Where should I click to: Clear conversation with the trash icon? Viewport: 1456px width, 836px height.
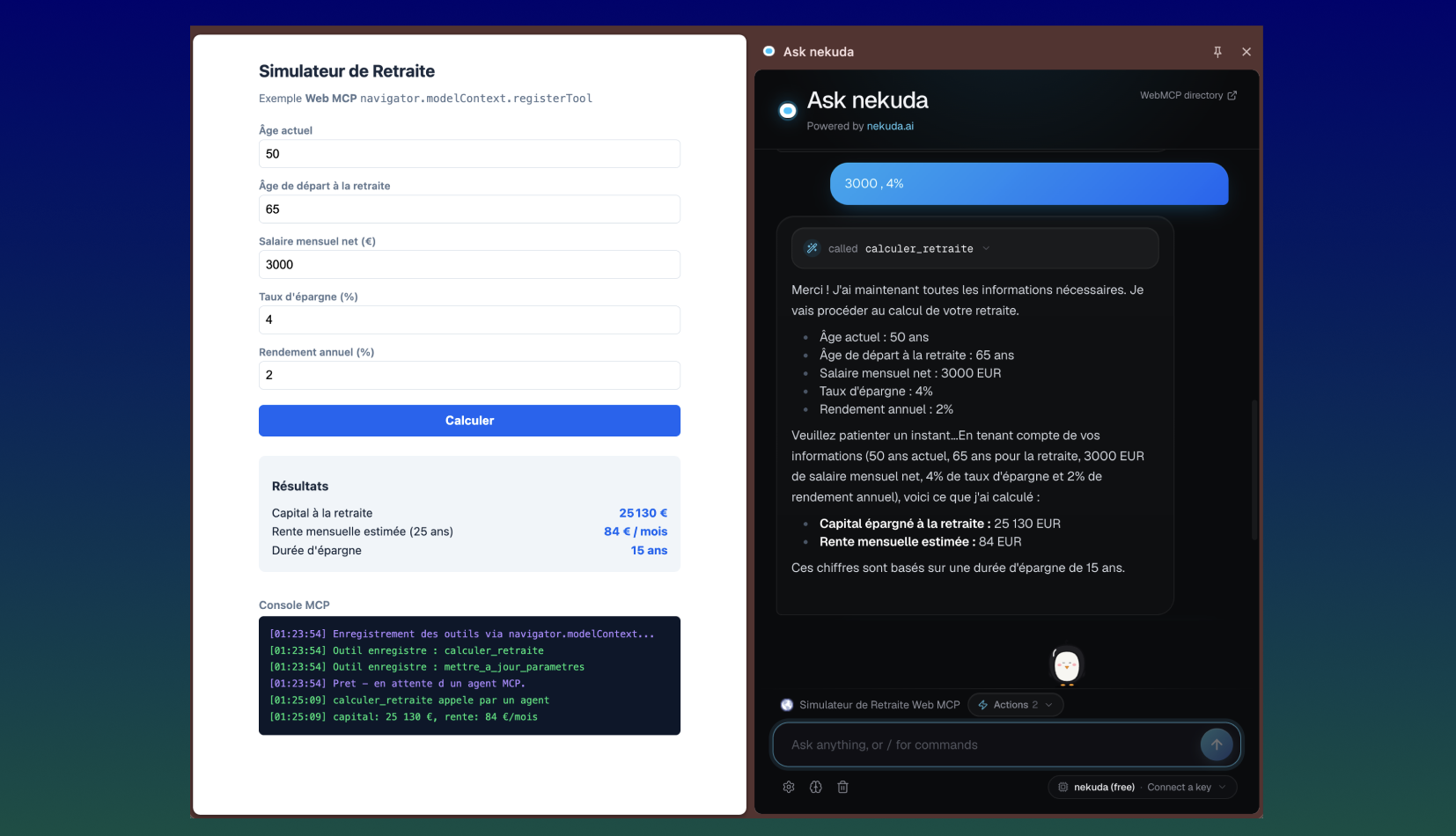842,787
